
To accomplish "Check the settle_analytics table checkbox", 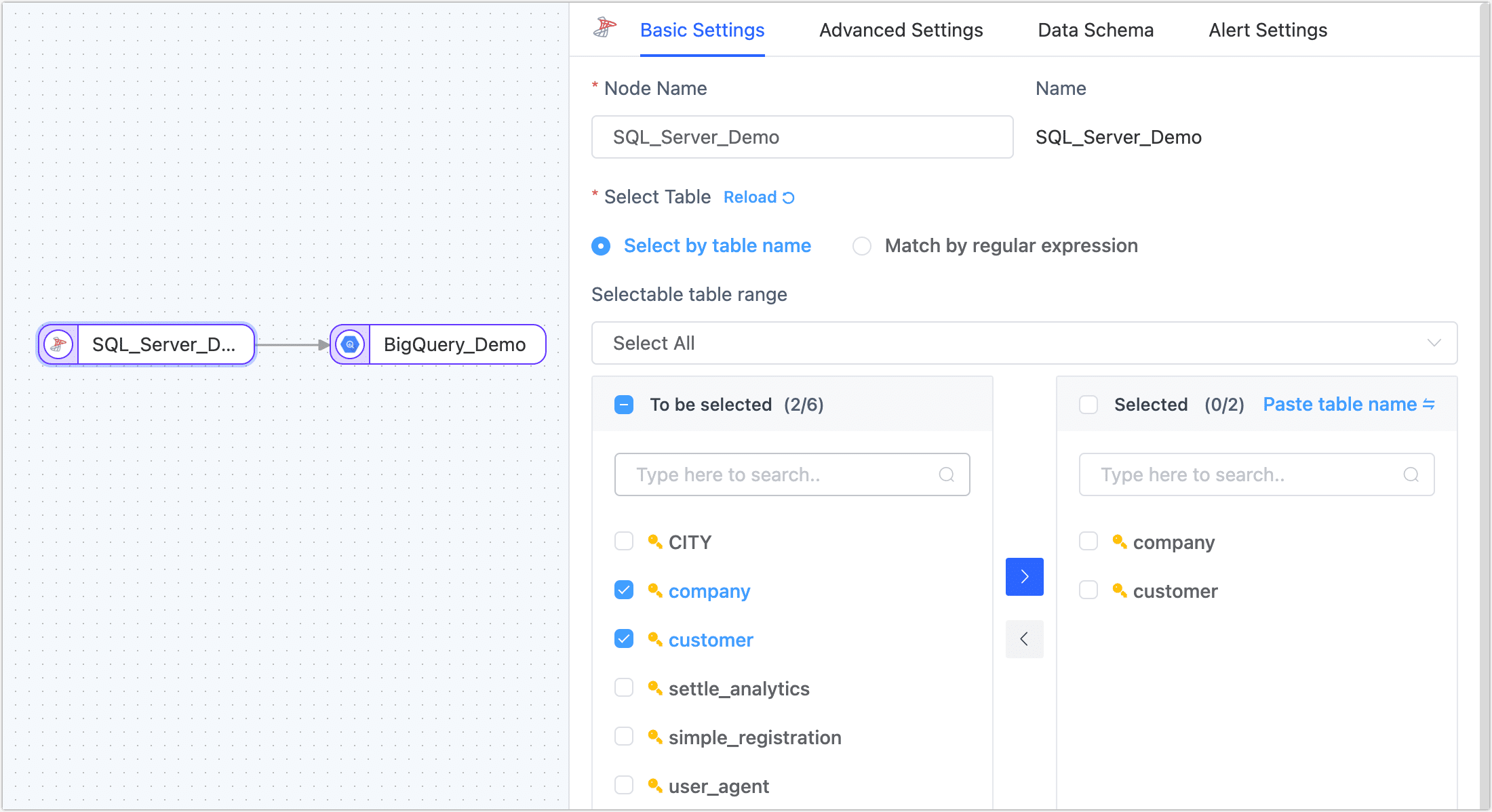I will 624,688.
